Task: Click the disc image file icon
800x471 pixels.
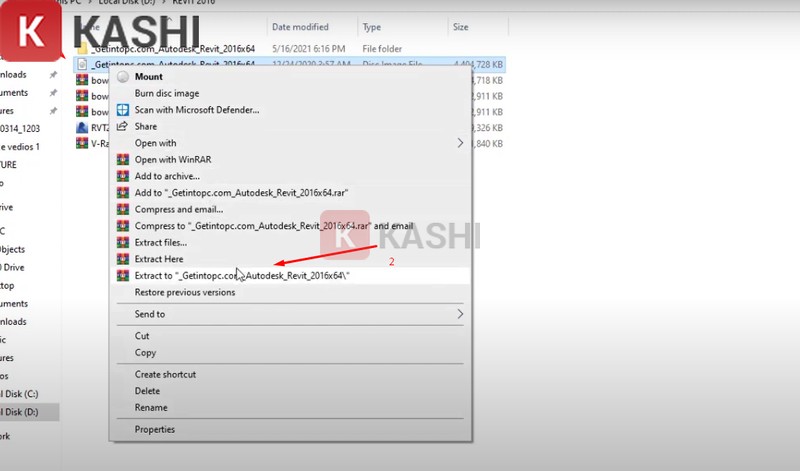Action: click(x=82, y=64)
